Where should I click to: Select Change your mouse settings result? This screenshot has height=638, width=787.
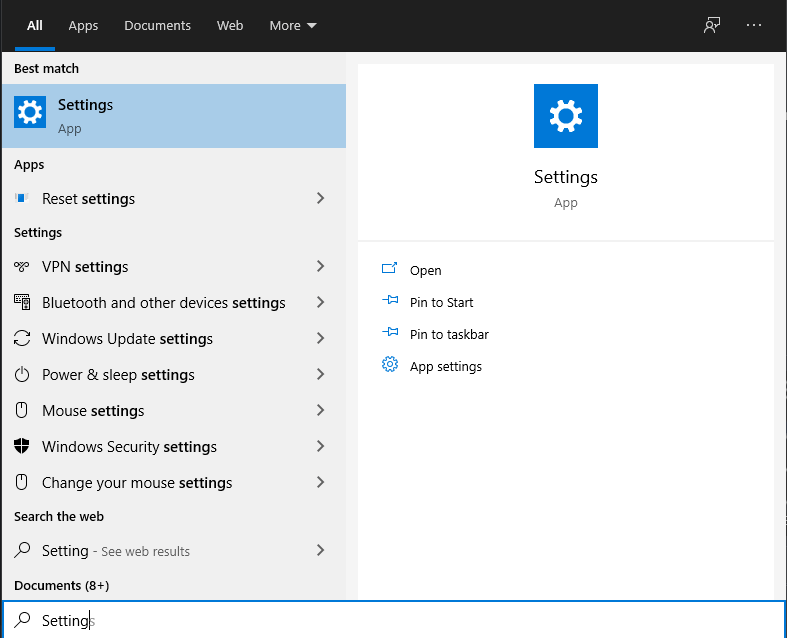click(174, 482)
